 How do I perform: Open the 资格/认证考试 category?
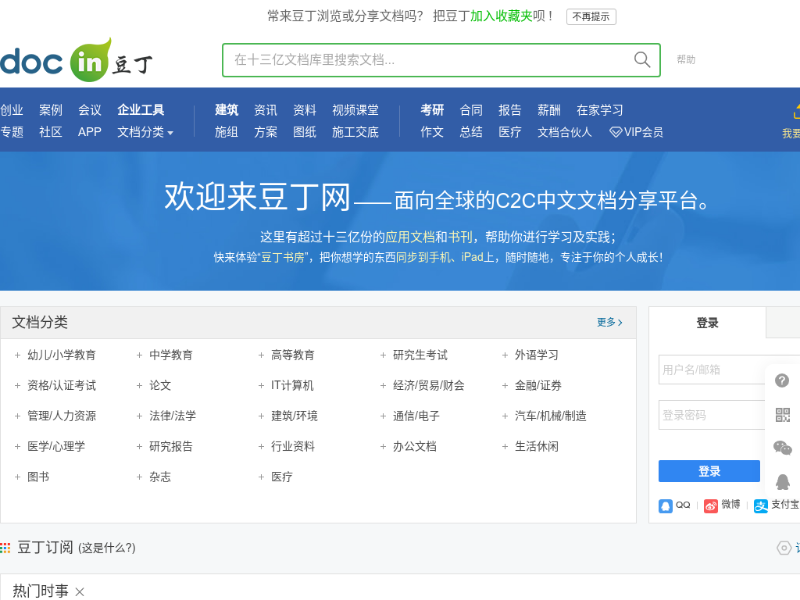click(62, 386)
